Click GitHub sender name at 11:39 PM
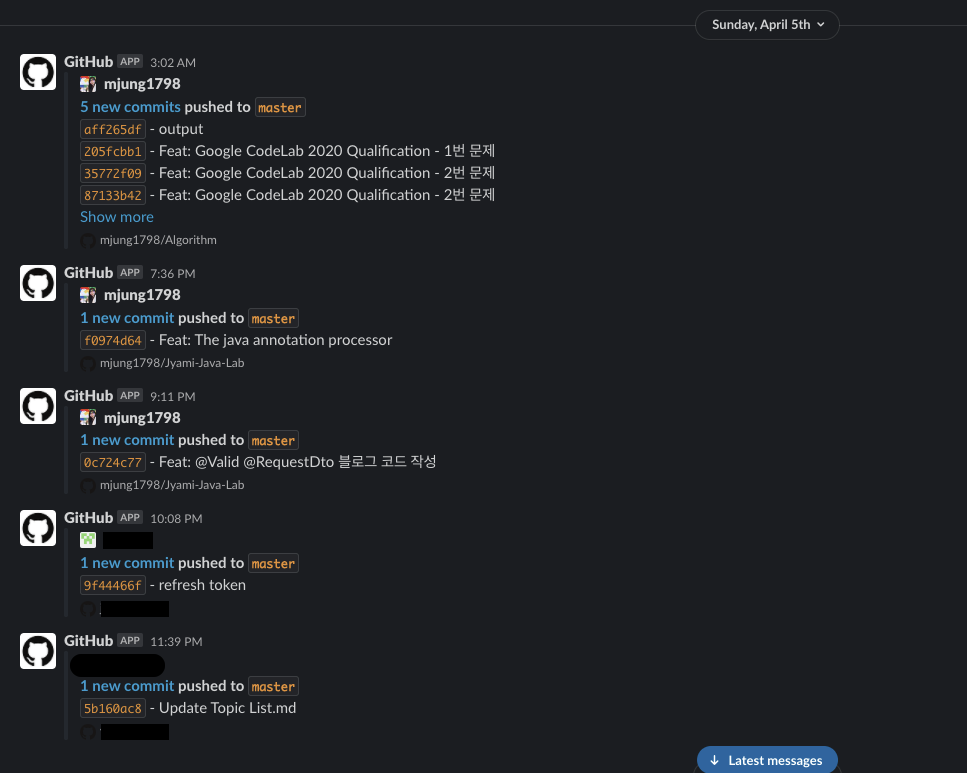 click(88, 640)
